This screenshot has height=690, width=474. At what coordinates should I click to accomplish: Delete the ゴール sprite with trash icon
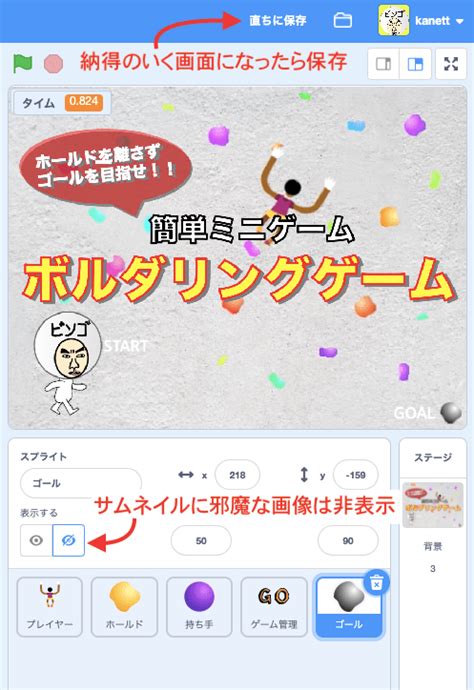376,584
